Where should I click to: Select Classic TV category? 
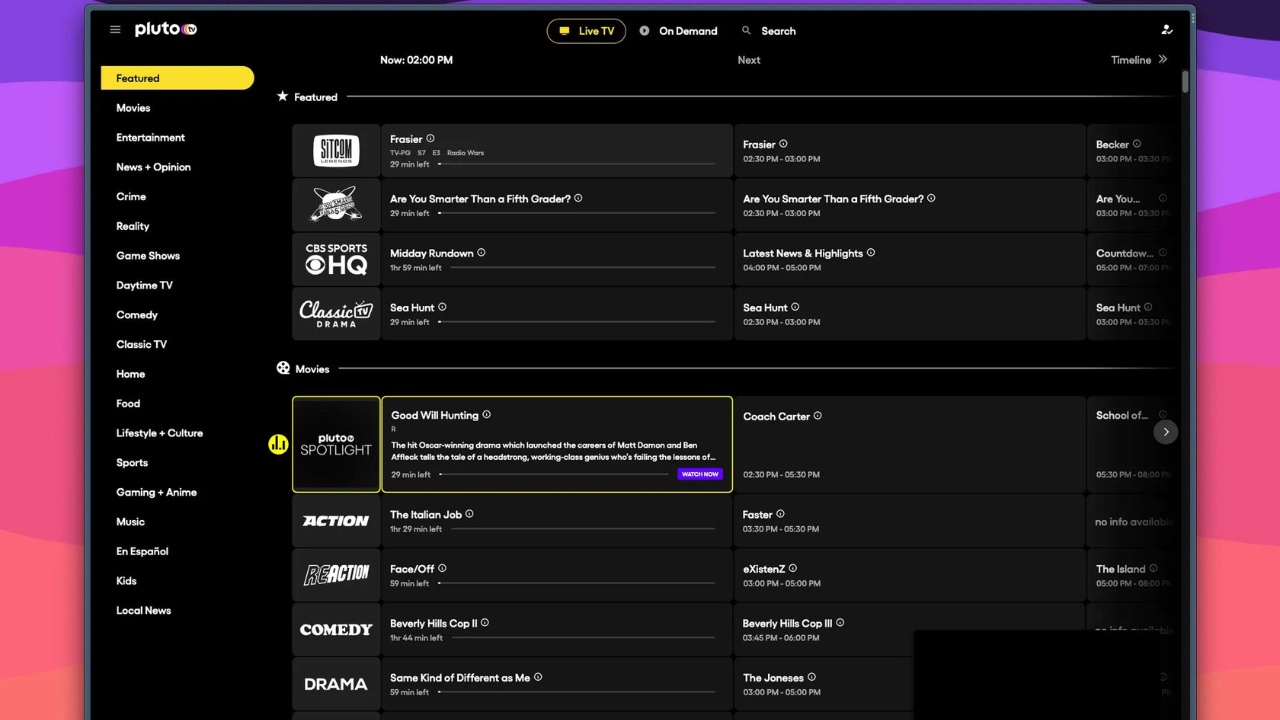tap(141, 344)
